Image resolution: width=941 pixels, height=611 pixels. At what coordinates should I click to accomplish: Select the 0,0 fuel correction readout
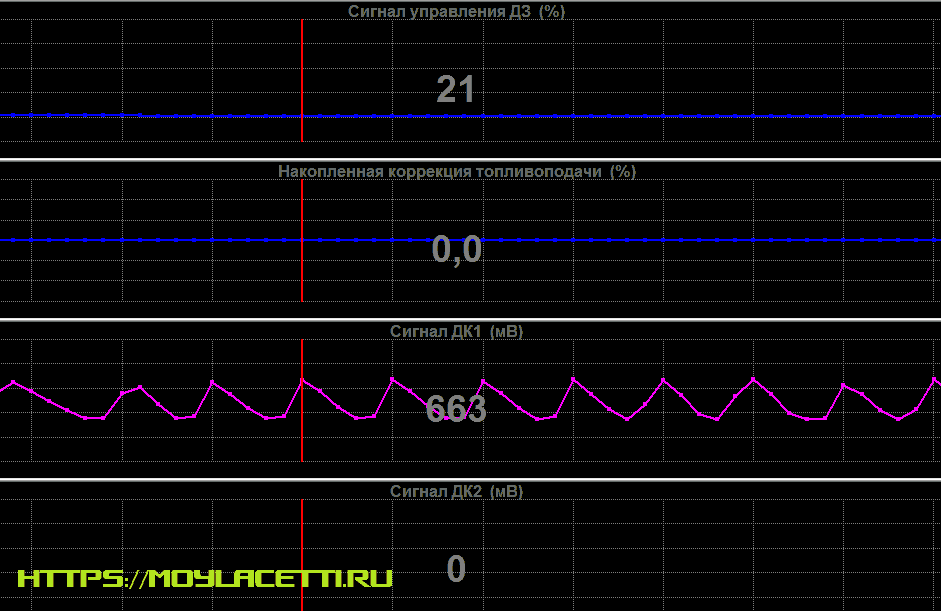click(456, 249)
